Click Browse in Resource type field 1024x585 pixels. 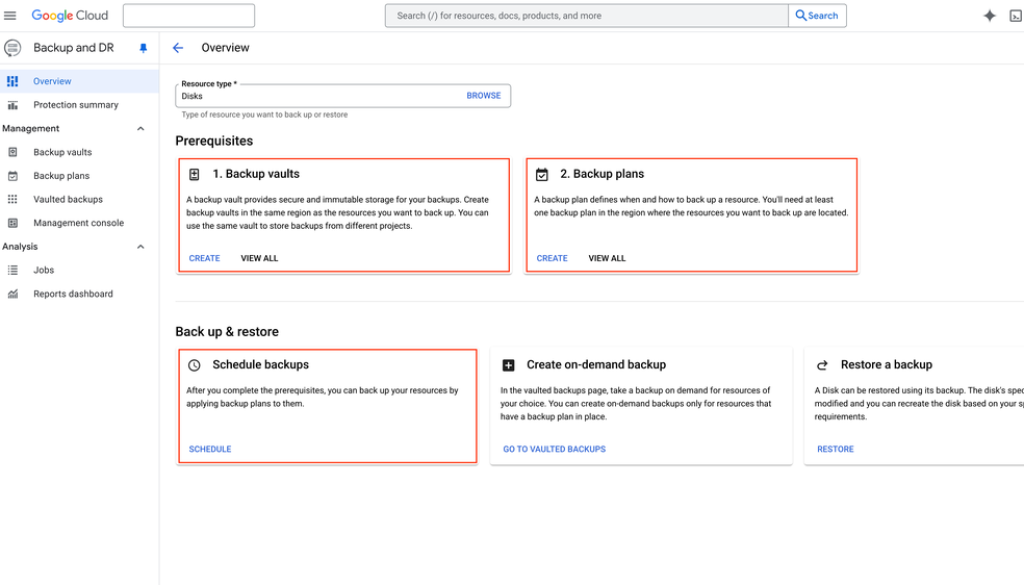(x=483, y=96)
